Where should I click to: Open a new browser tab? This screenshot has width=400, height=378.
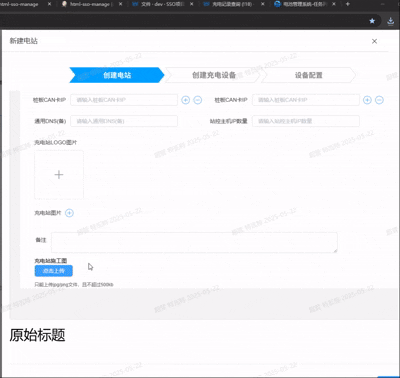click(x=348, y=4)
